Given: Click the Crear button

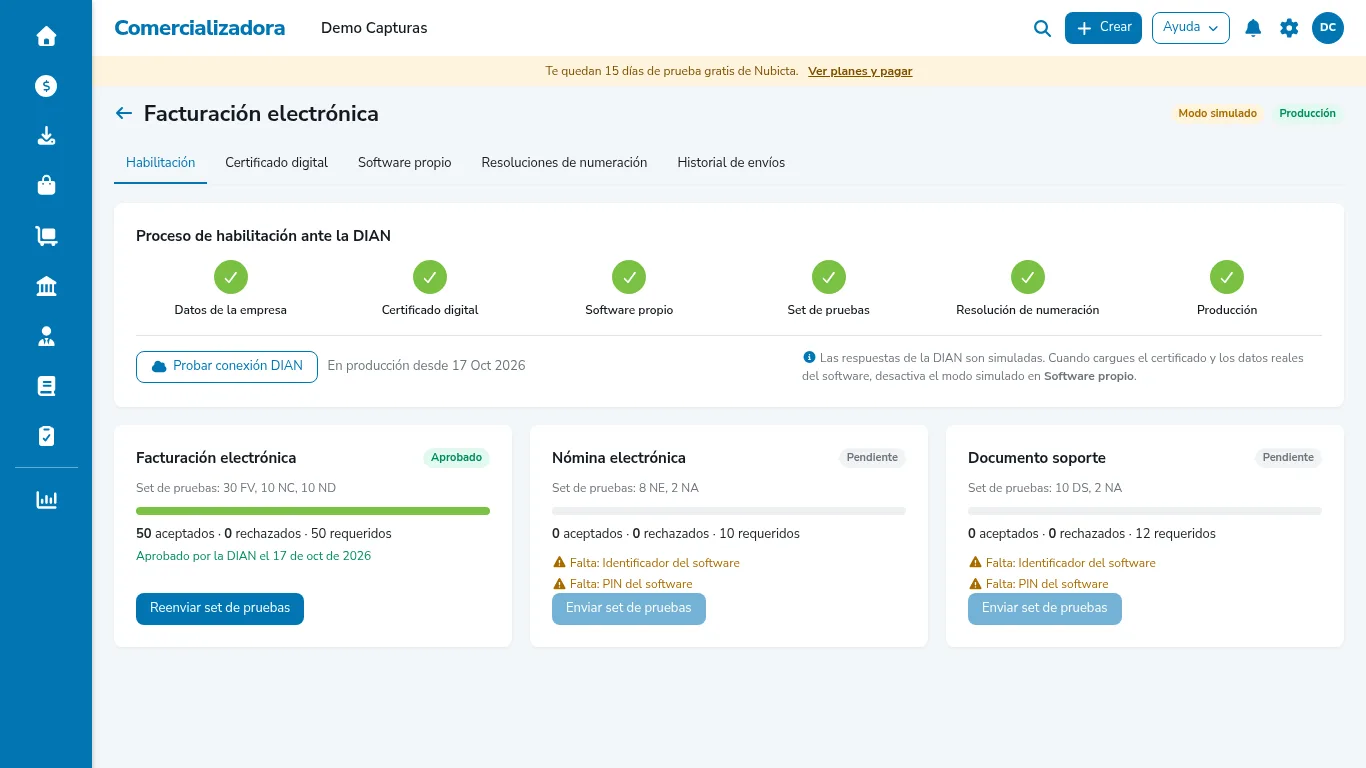Looking at the screenshot, I should tap(1103, 28).
